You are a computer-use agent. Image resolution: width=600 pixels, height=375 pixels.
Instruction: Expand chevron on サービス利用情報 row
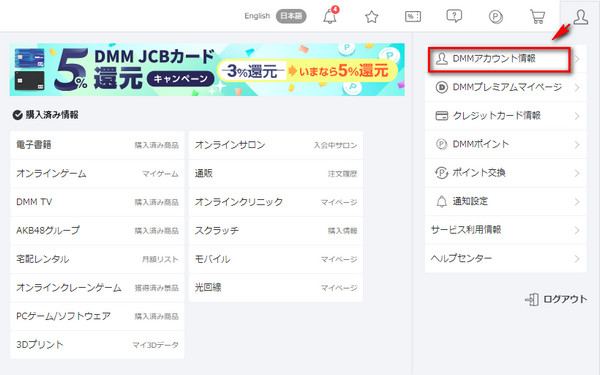[577, 230]
